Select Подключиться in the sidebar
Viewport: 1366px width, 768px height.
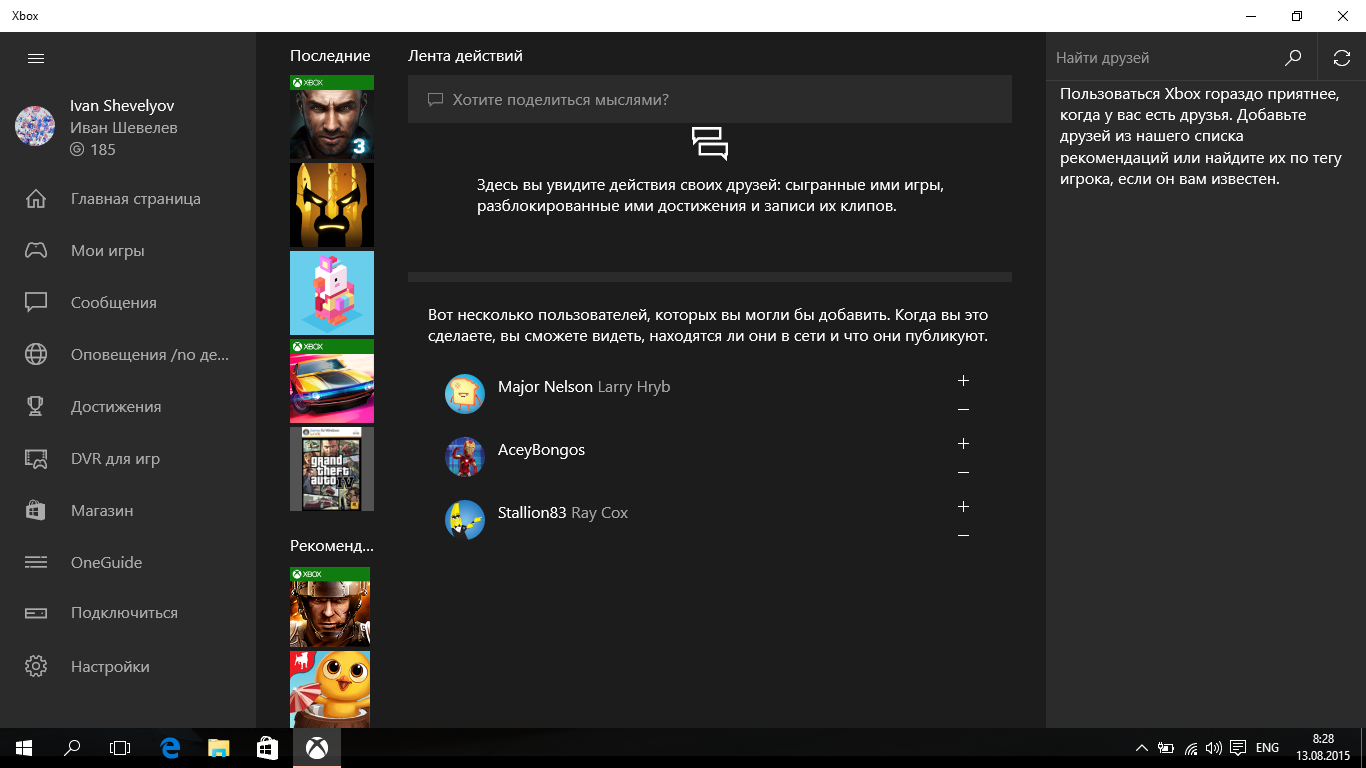124,613
